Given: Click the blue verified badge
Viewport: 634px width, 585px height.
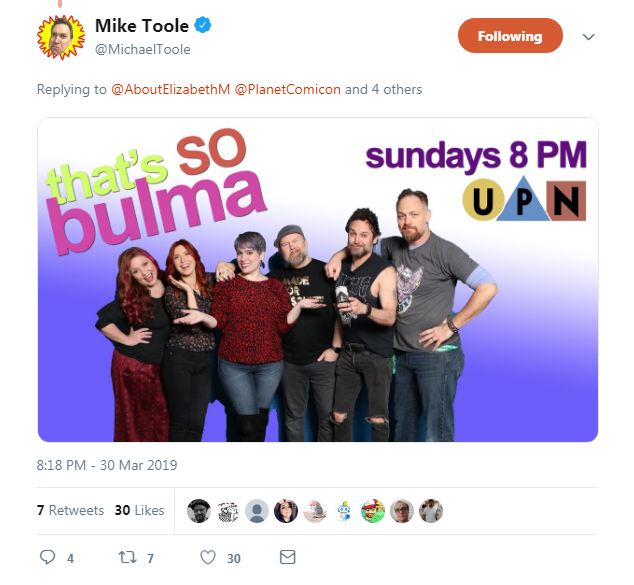Looking at the screenshot, I should (203, 25).
